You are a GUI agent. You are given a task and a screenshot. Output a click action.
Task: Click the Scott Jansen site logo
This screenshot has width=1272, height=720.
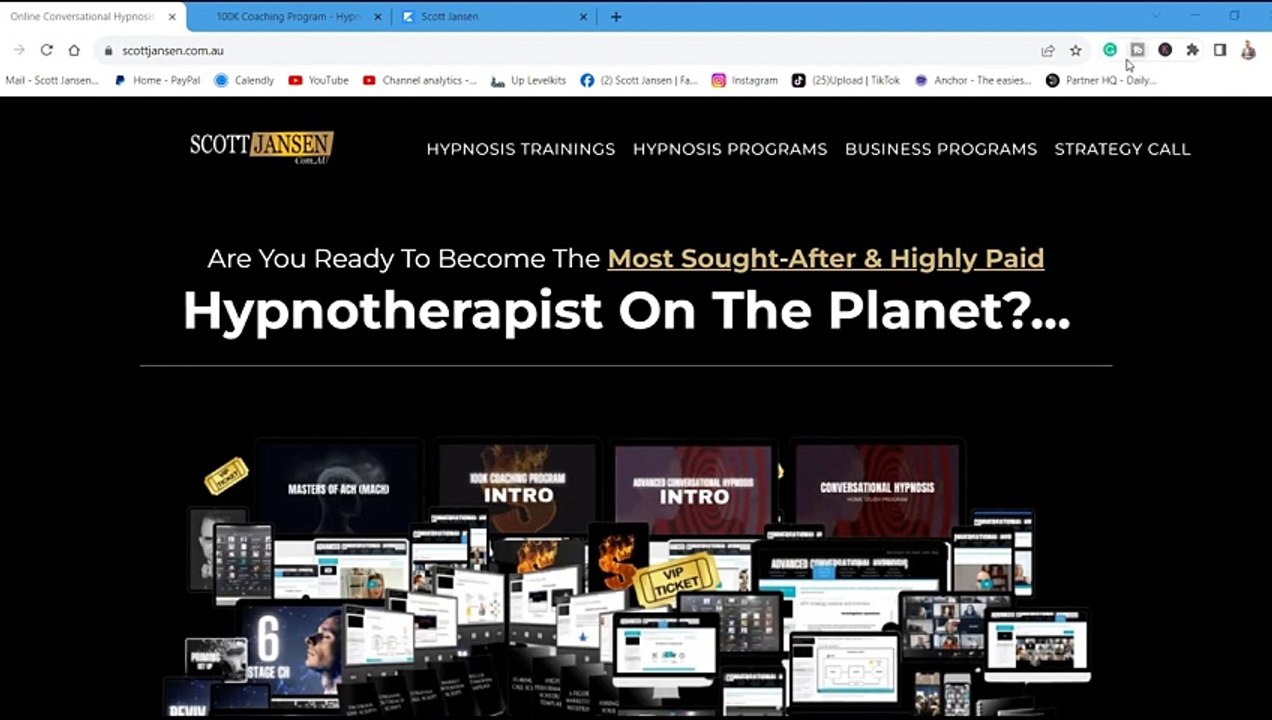click(x=261, y=148)
